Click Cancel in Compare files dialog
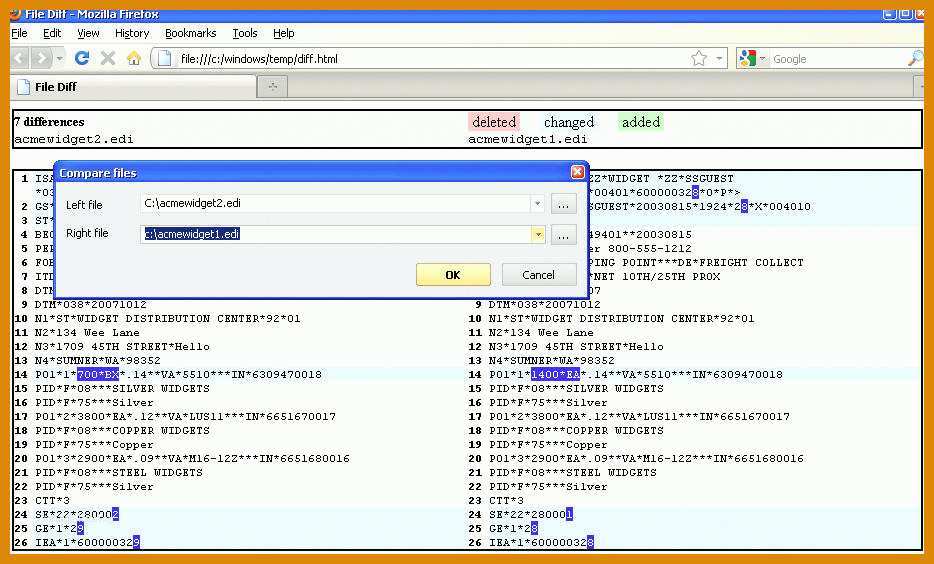Image resolution: width=934 pixels, height=564 pixels. click(x=538, y=275)
